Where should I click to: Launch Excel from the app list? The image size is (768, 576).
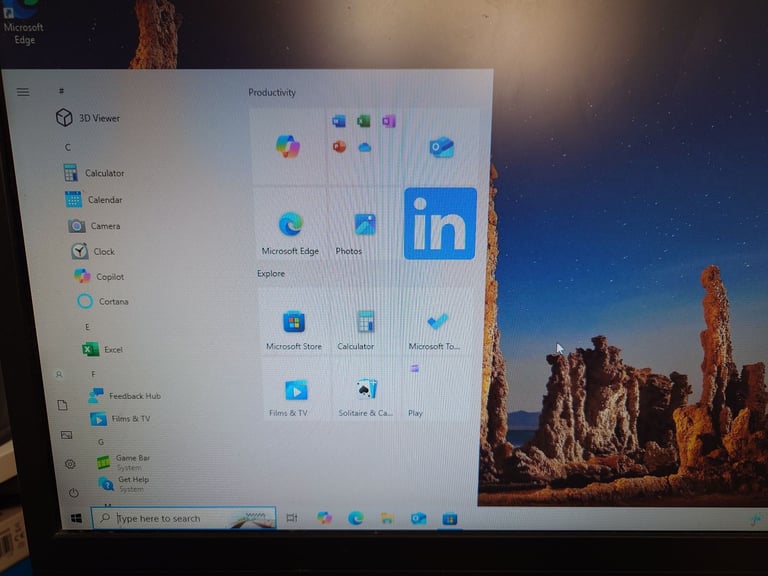click(x=103, y=350)
